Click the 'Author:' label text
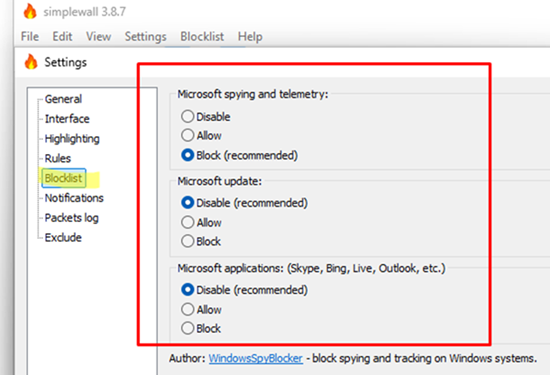This screenshot has height=375, width=550. pyautogui.click(x=187, y=358)
